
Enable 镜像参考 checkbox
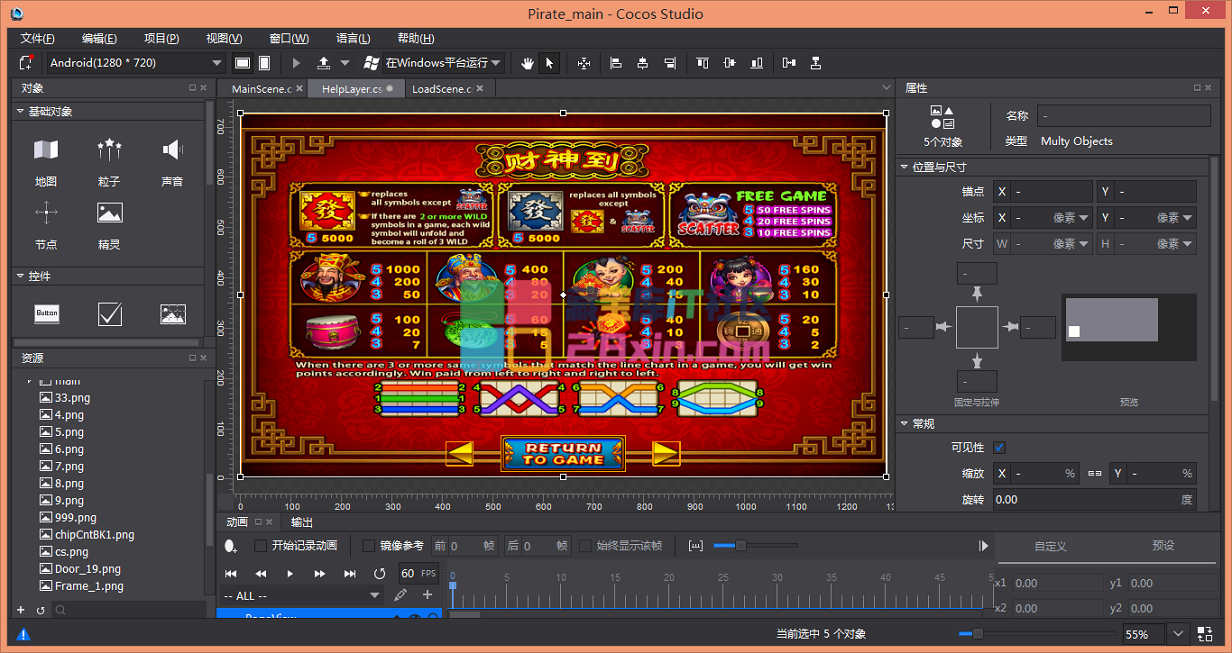[x=368, y=545]
